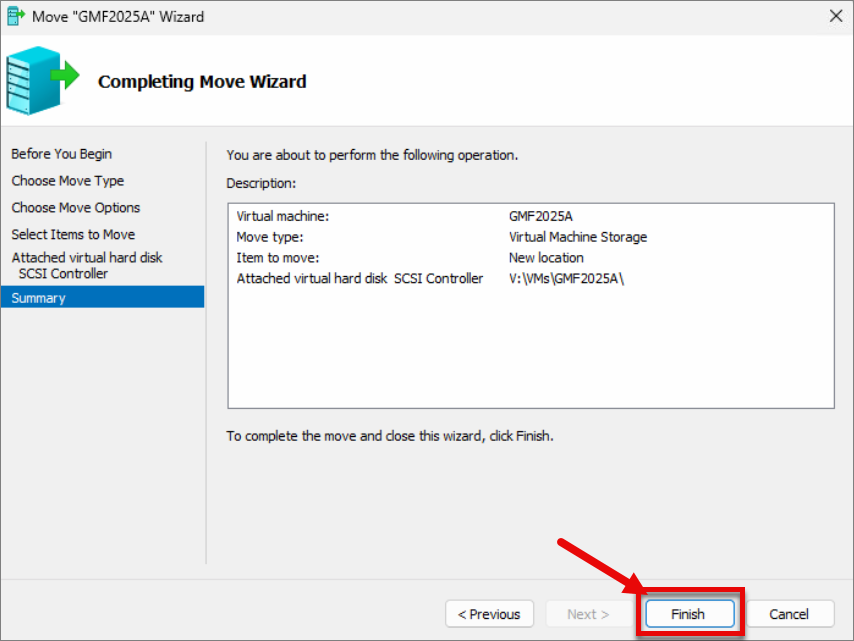This screenshot has width=854, height=641.
Task: Select the Select Items to Move step
Action: point(73,235)
